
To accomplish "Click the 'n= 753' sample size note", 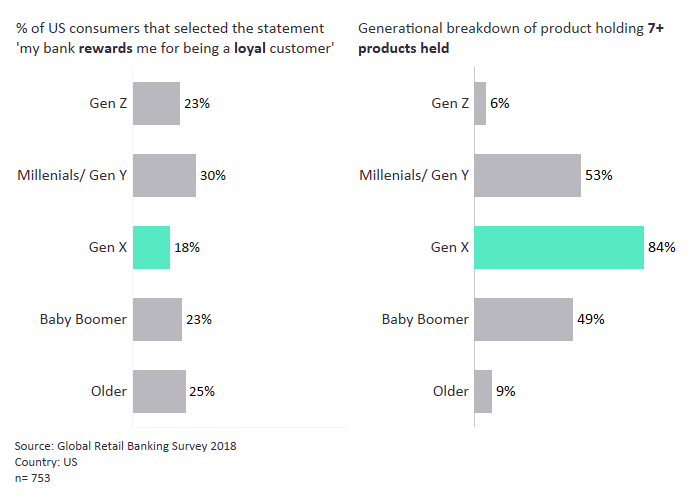I will (x=33, y=478).
